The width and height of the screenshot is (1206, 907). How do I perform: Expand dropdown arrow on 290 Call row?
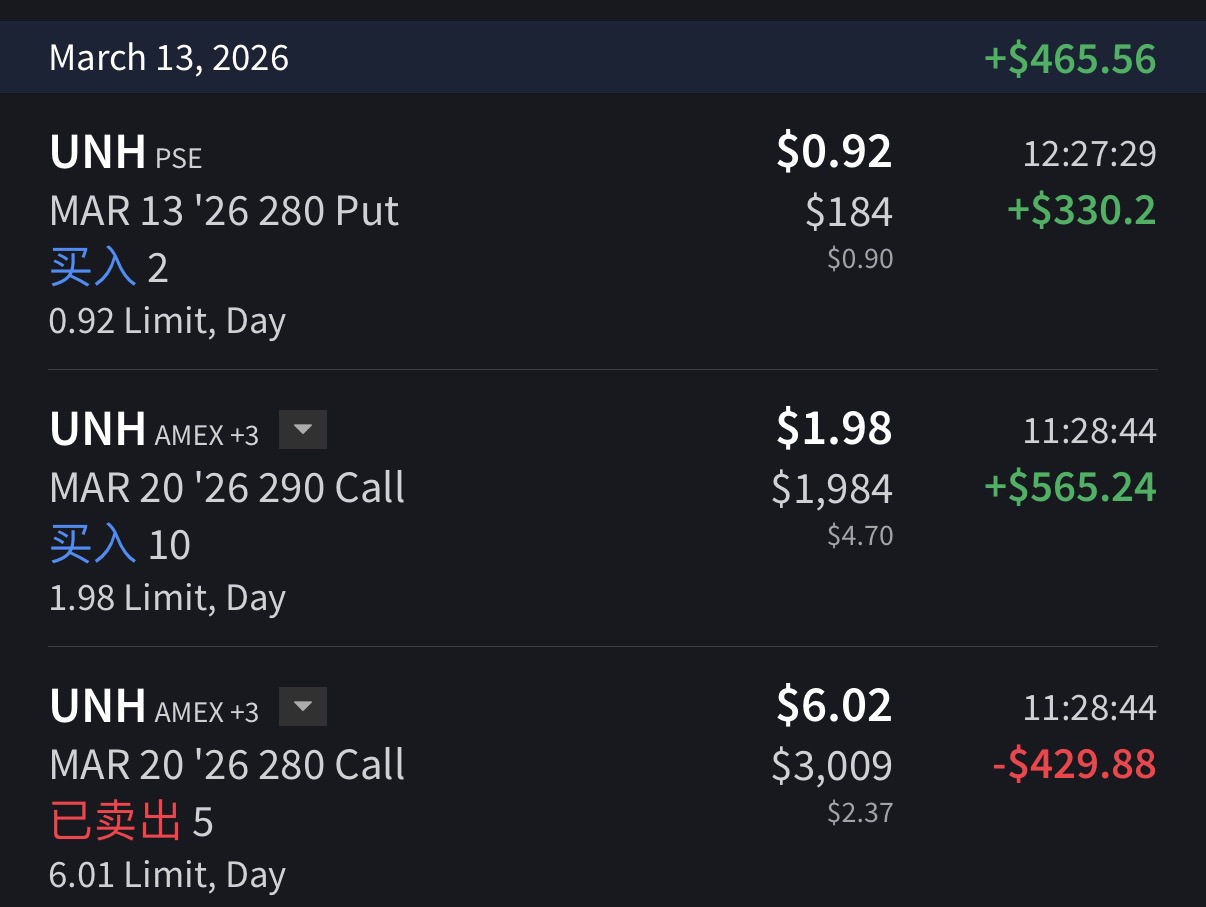[302, 430]
